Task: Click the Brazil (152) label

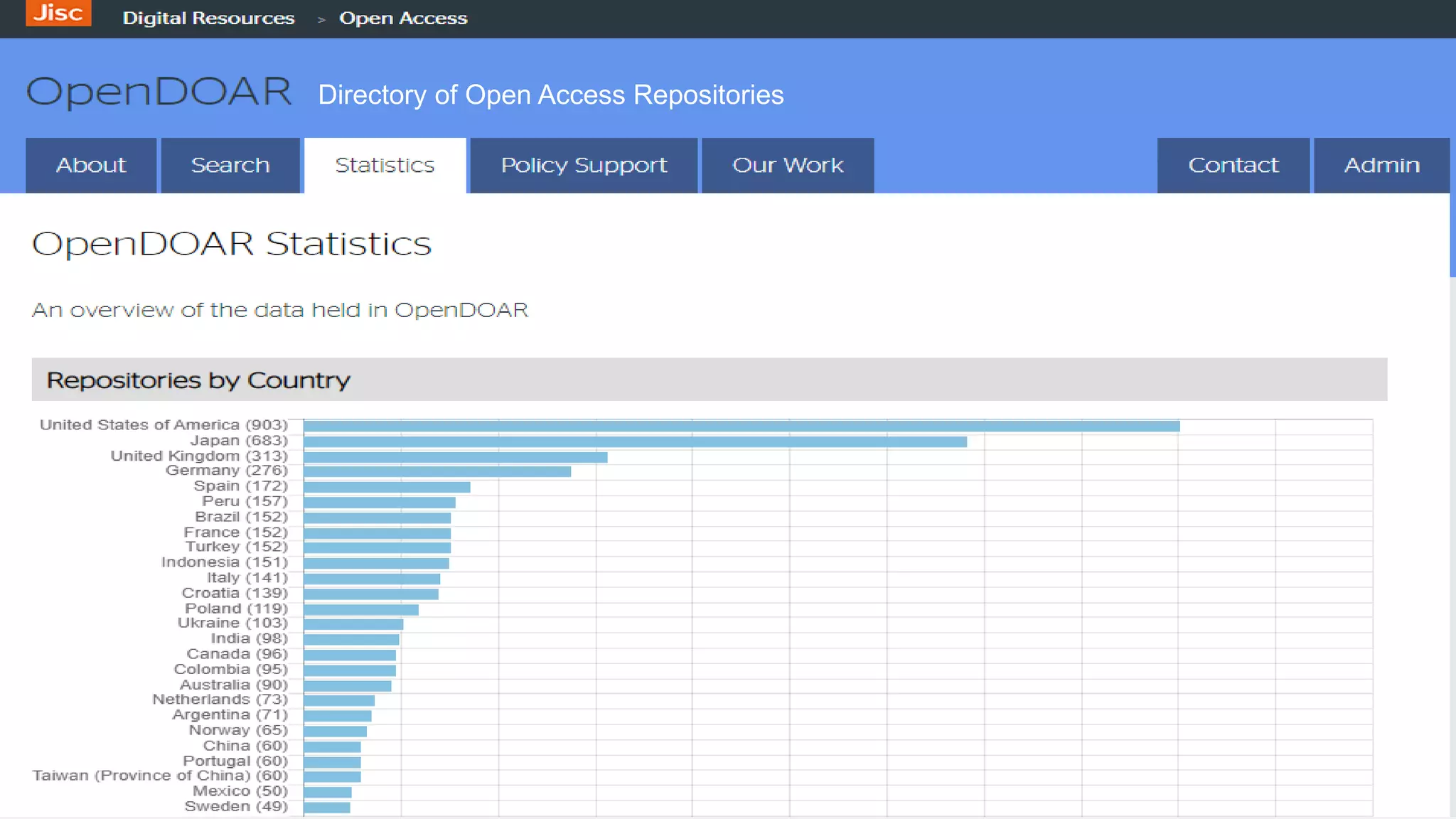Action: pos(242,517)
